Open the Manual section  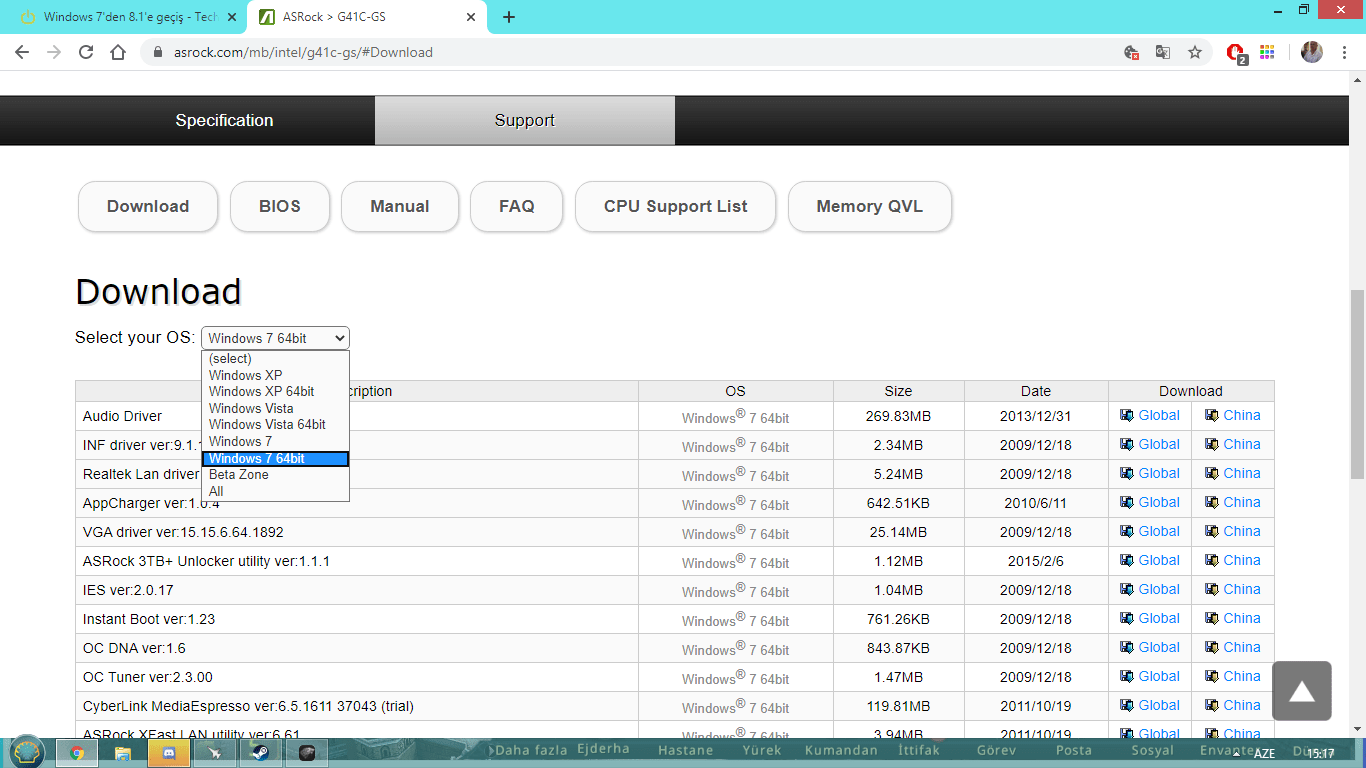[x=400, y=206]
